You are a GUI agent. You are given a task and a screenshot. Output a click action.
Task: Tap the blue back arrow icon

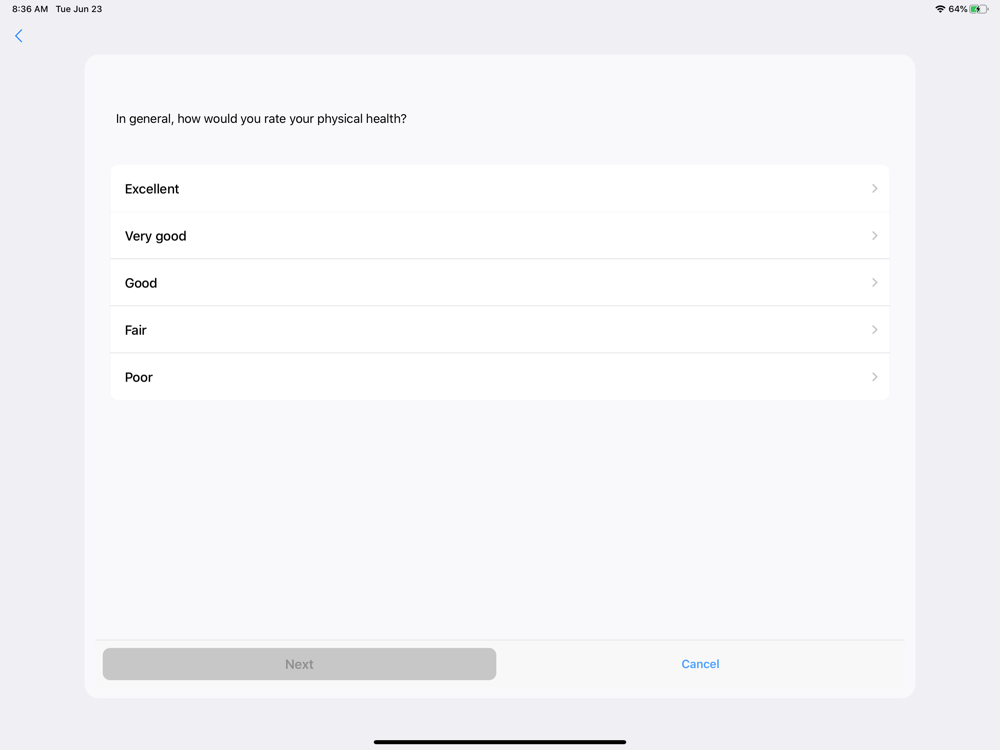19,36
